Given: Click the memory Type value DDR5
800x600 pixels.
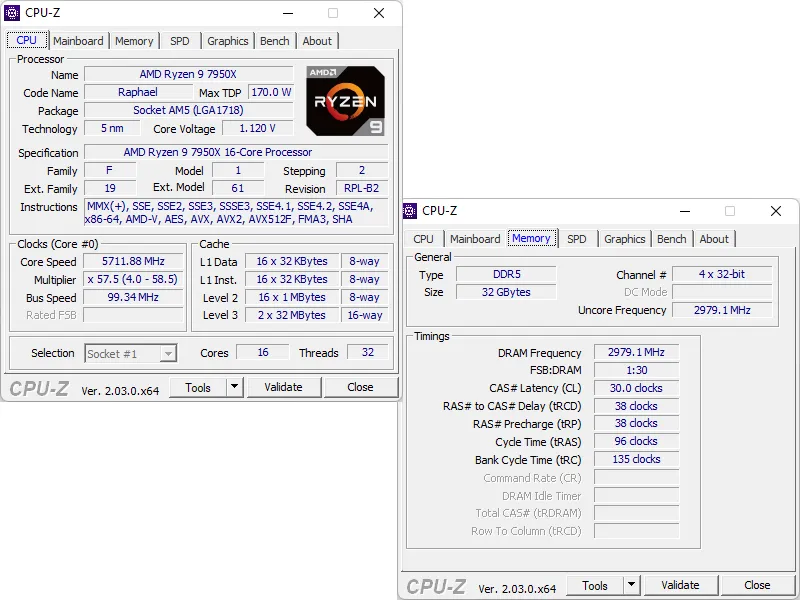Looking at the screenshot, I should point(506,274).
